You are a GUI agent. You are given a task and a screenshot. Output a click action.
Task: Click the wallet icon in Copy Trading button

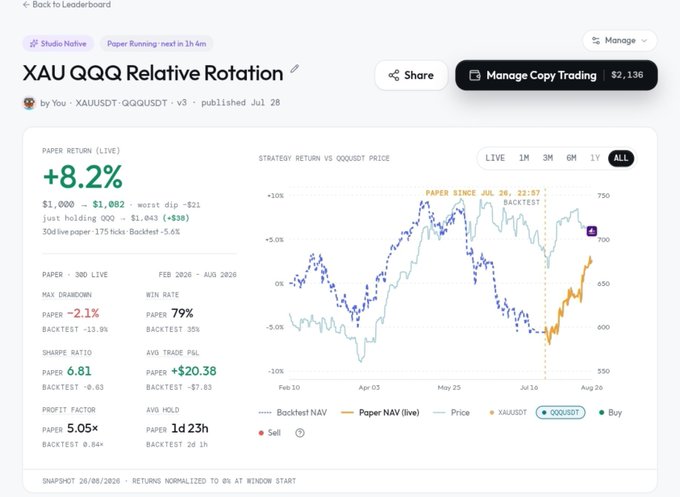tap(475, 75)
